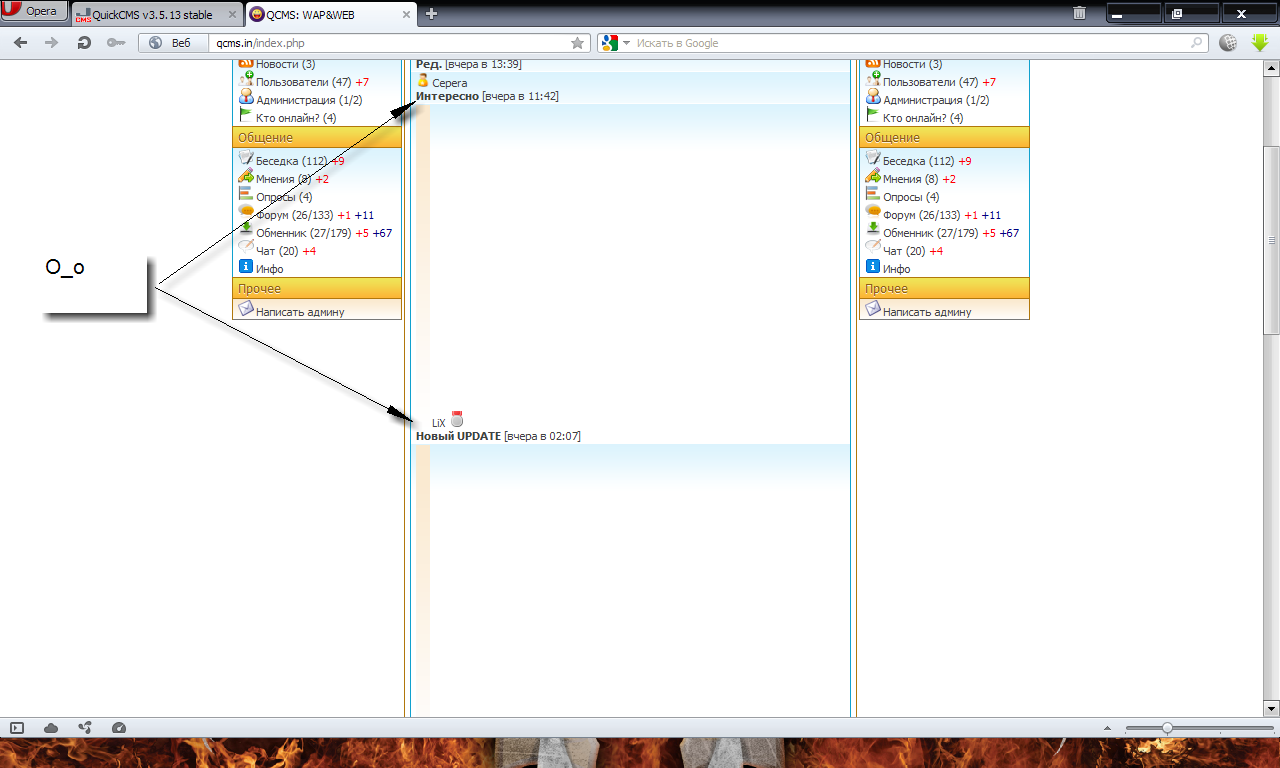Open the Opera Link cloud icon
The width and height of the screenshot is (1280, 768).
coord(51,728)
